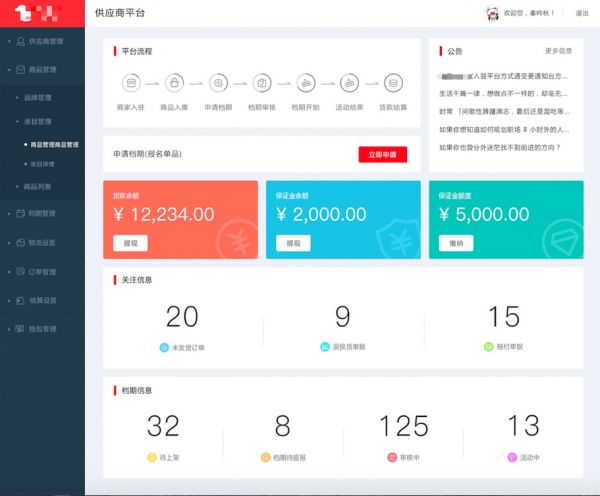Open 品牌管理 in the sidebar
The height and width of the screenshot is (496, 600).
pos(38,98)
